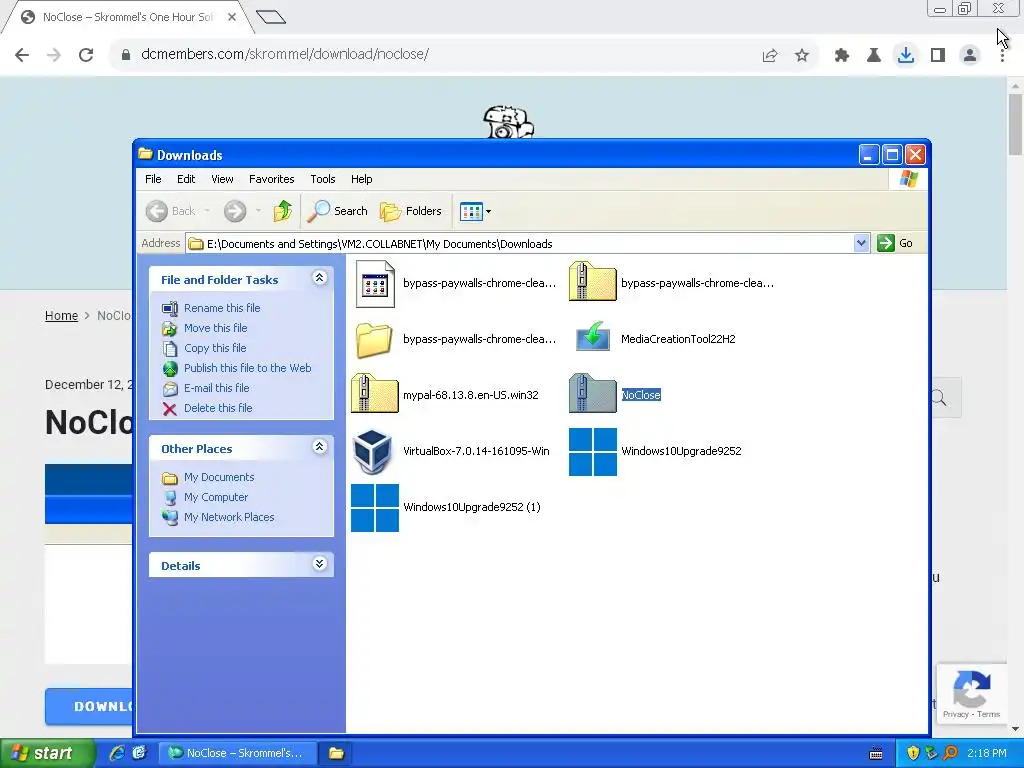Viewport: 1024px width, 768px height.
Task: Open Chrome Downloads tray icon
Action: pyautogui.click(x=906, y=55)
